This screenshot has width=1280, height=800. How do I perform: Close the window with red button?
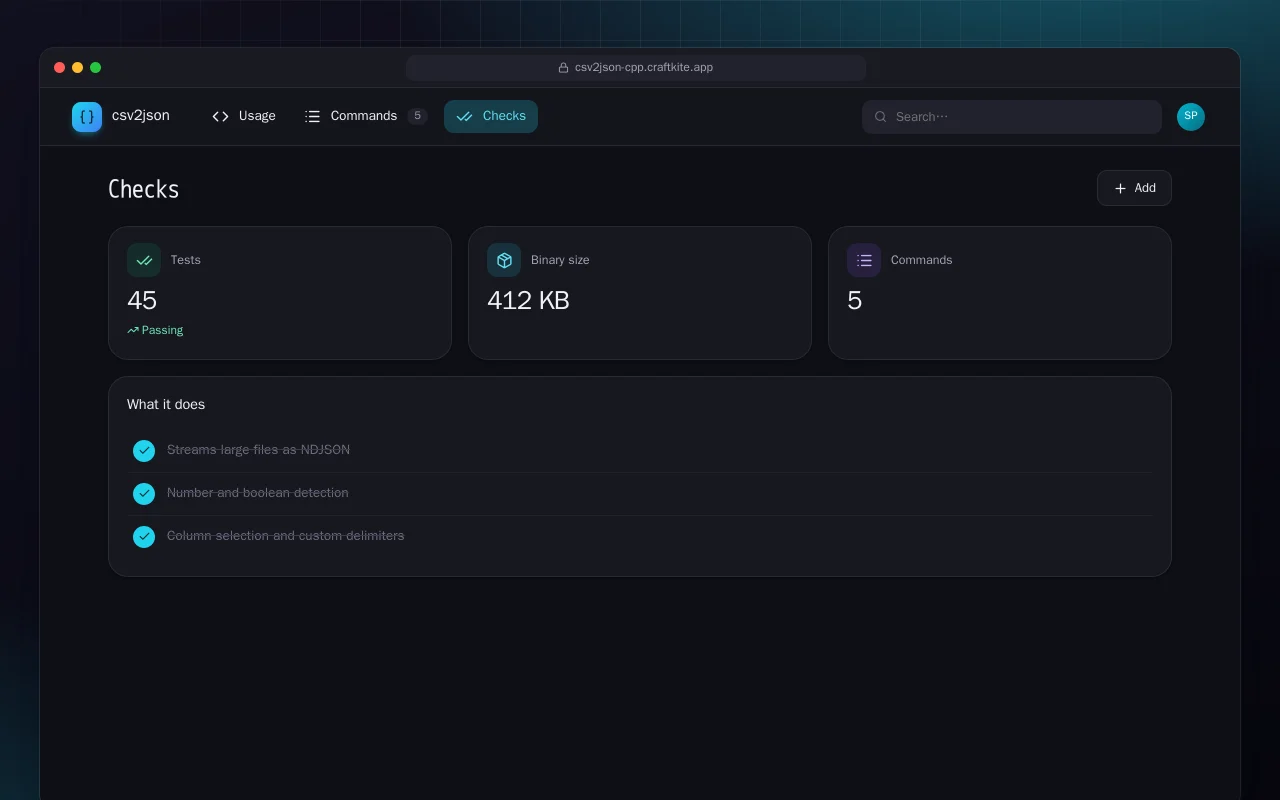pyautogui.click(x=59, y=68)
